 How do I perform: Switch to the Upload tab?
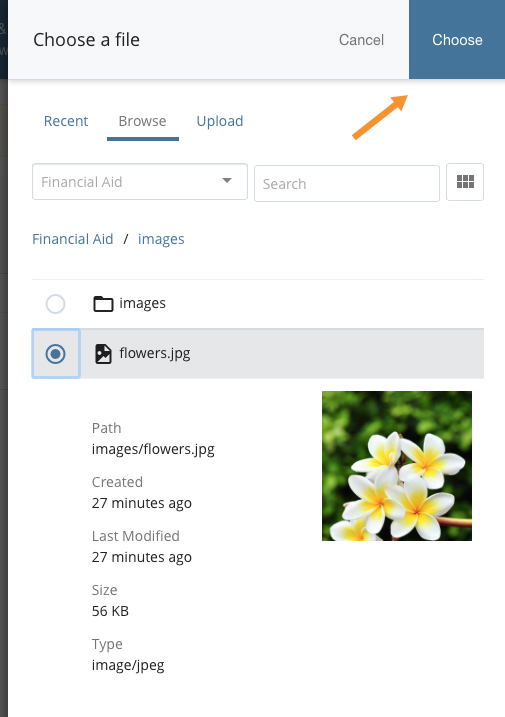220,121
